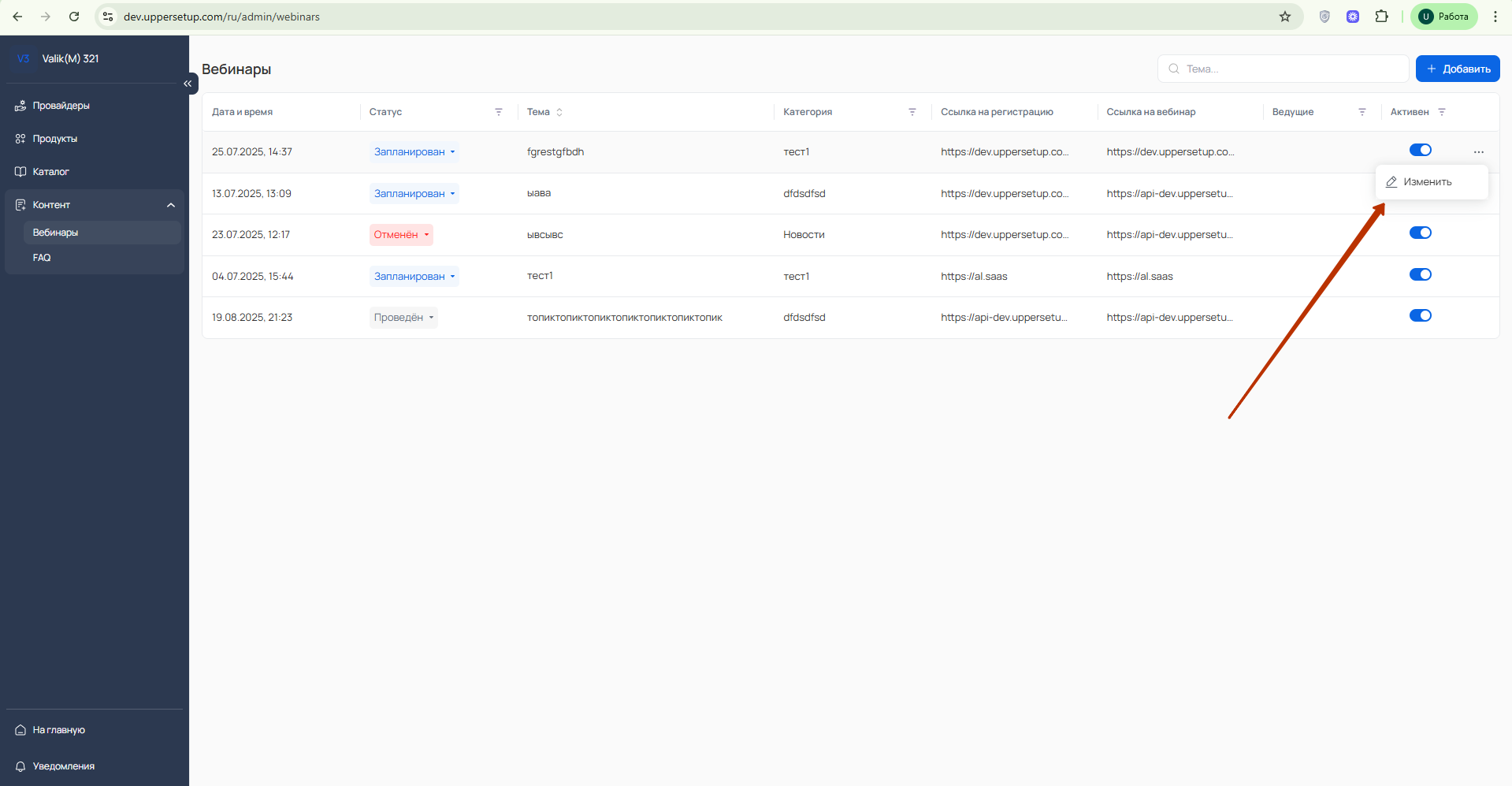This screenshot has height=786, width=1512.
Task: Reload the webinars page
Action: (74, 17)
